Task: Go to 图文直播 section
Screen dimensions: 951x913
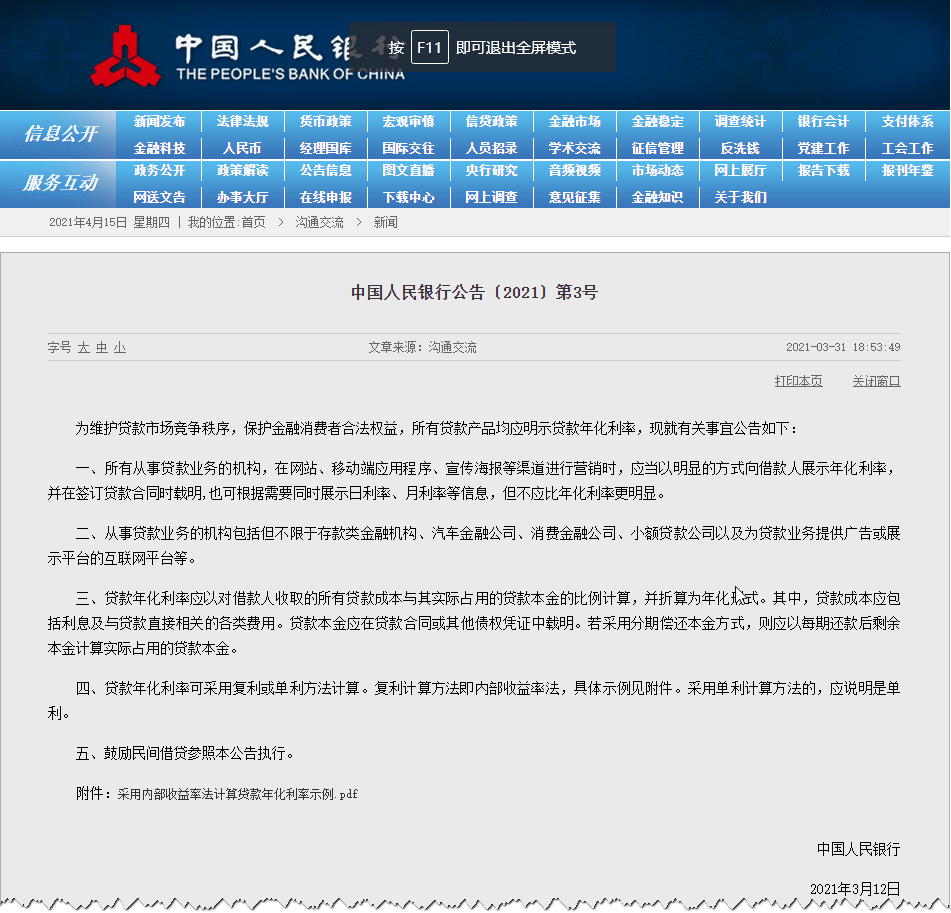Action: pos(409,170)
